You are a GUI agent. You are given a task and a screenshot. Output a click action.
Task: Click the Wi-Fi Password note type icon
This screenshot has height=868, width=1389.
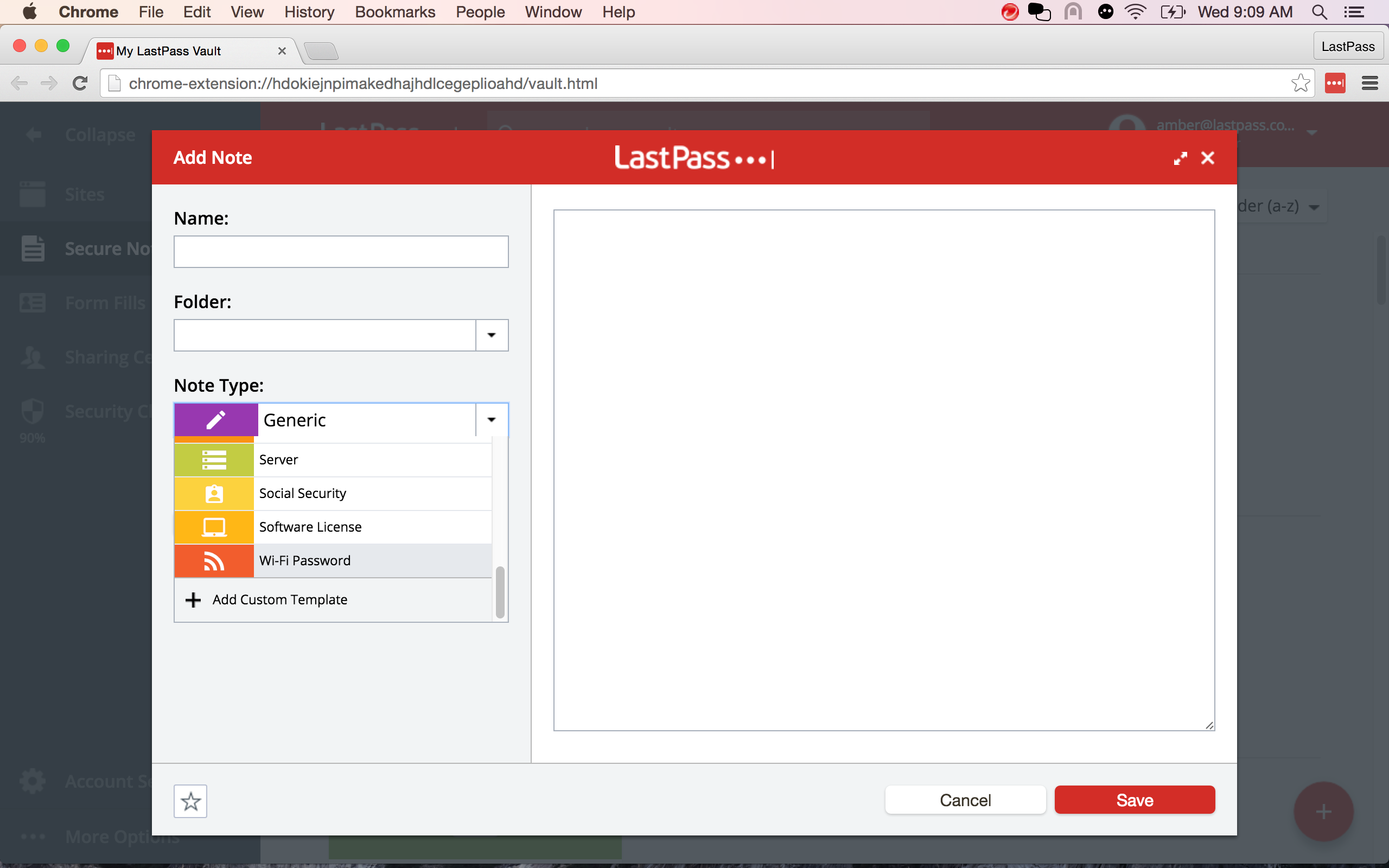point(213,560)
